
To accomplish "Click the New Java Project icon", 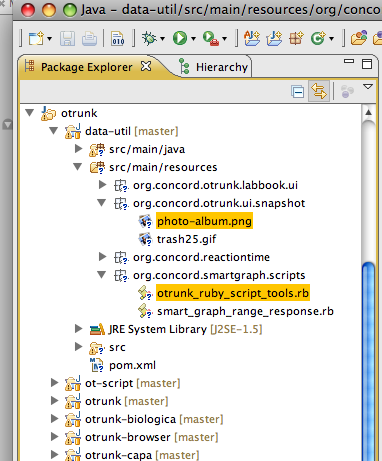I will pyautogui.click(x=274, y=38).
